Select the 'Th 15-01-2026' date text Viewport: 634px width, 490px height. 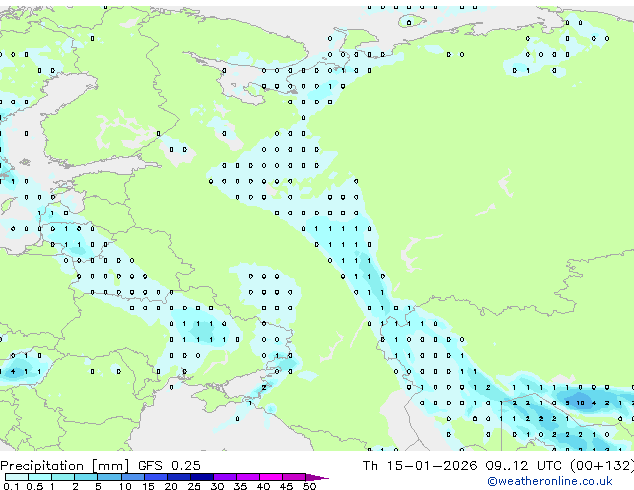(x=420, y=466)
